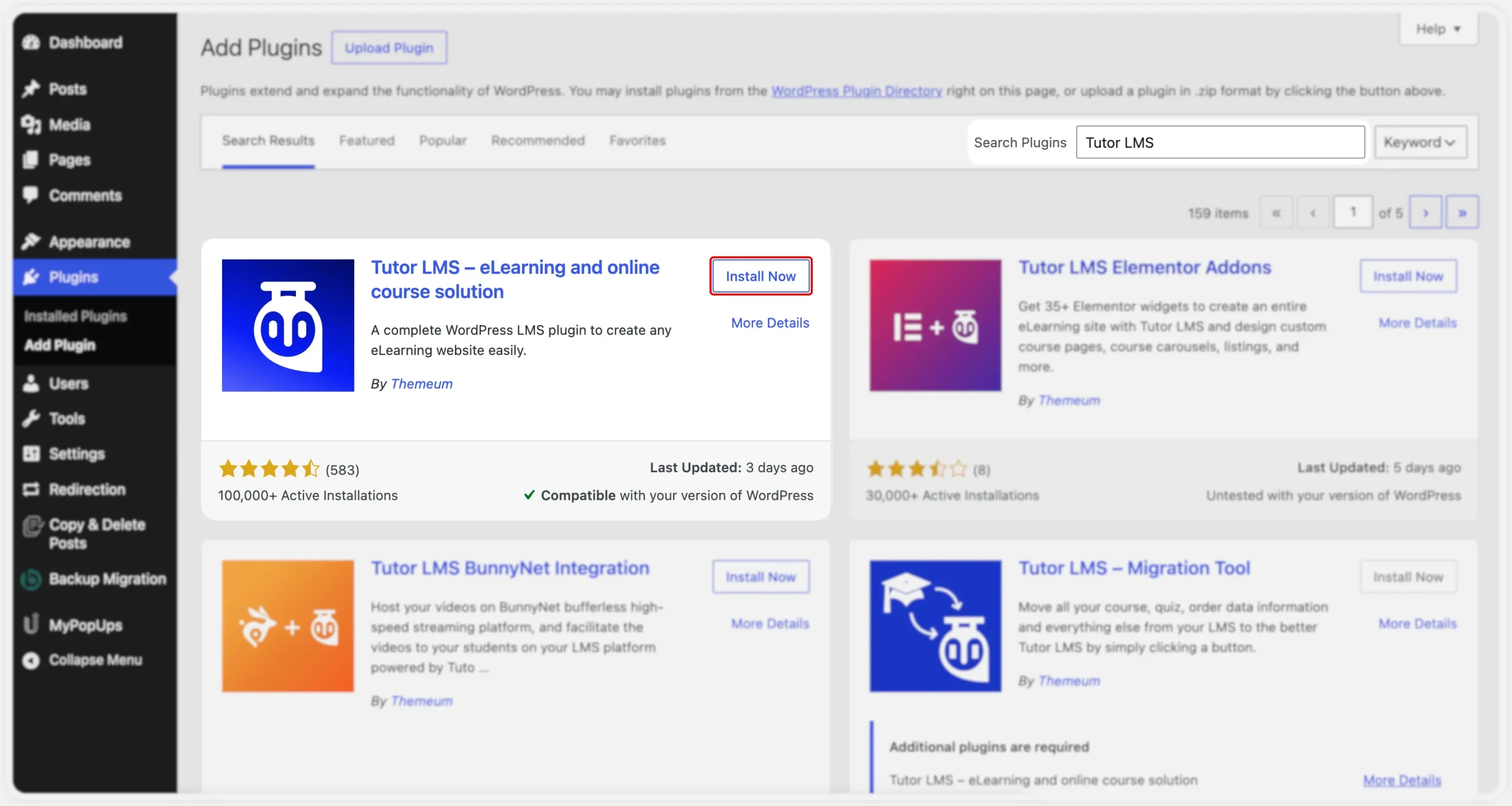This screenshot has width=1512, height=806.
Task: Install Tutor LMS Elementor Addons
Action: pos(1408,276)
